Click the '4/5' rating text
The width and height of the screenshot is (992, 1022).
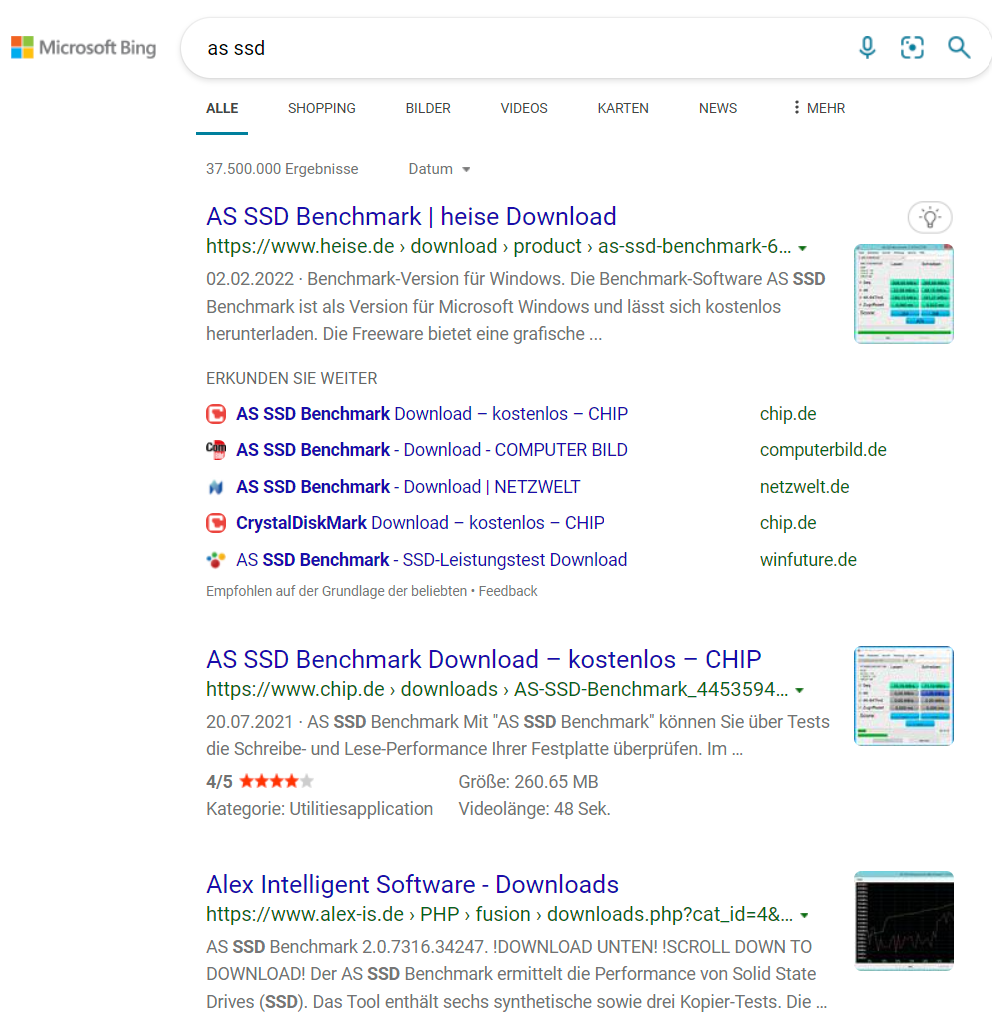pos(219,781)
